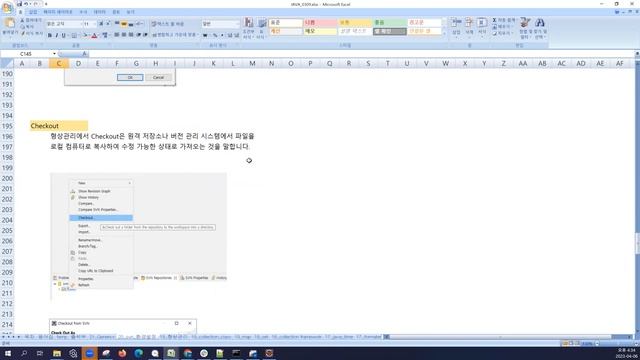Select column header C
Viewport: 640px width, 360px height.
click(59, 63)
